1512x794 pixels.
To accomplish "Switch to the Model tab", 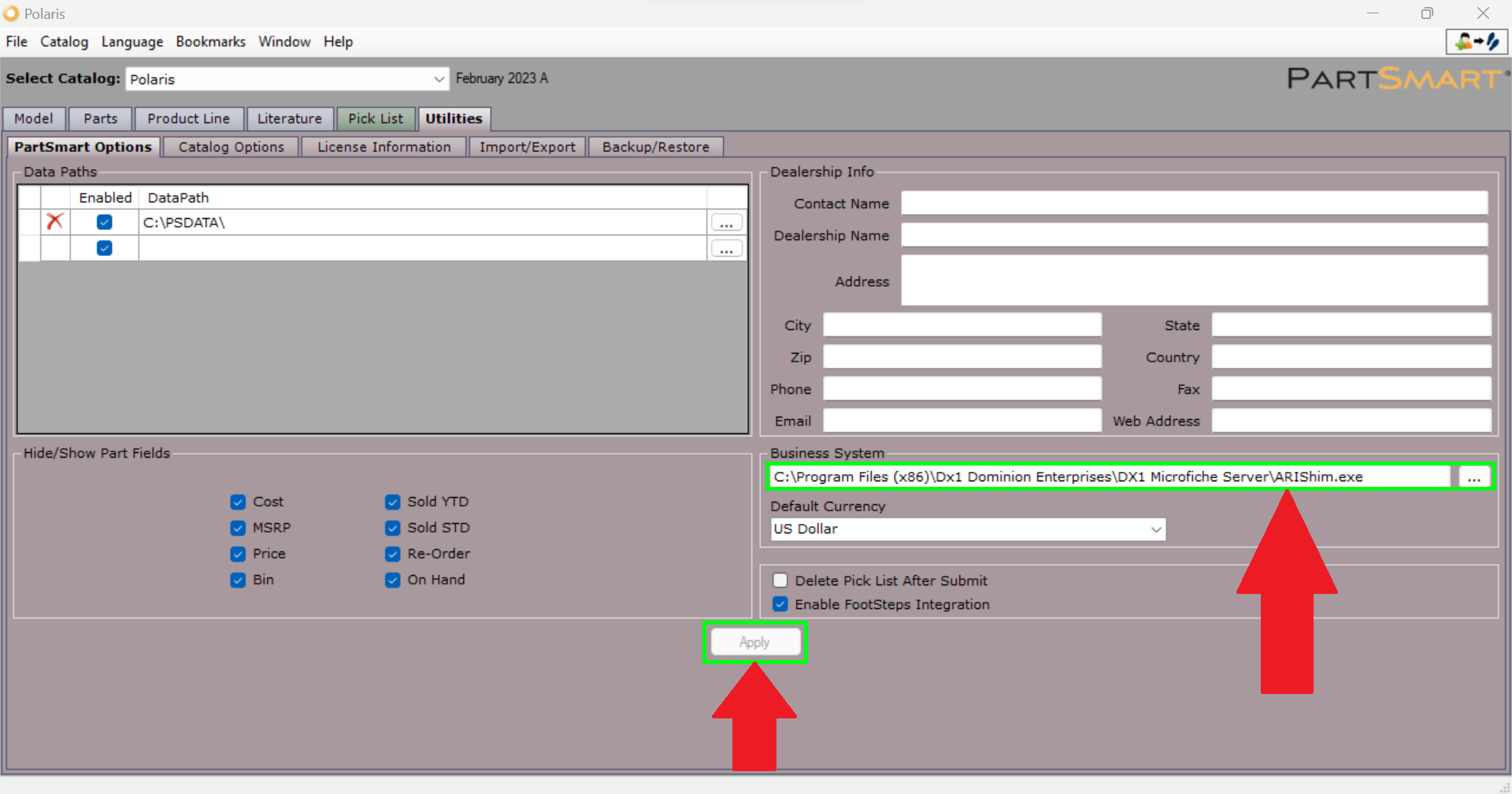I will click(34, 119).
